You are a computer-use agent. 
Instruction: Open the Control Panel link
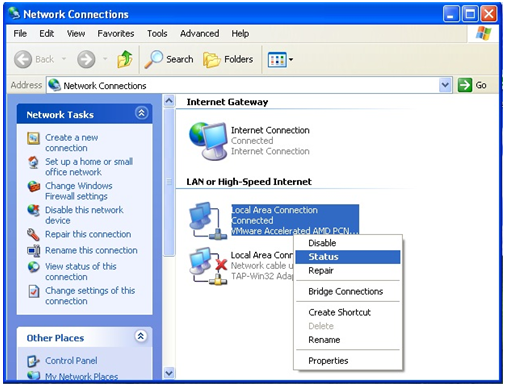click(71, 361)
